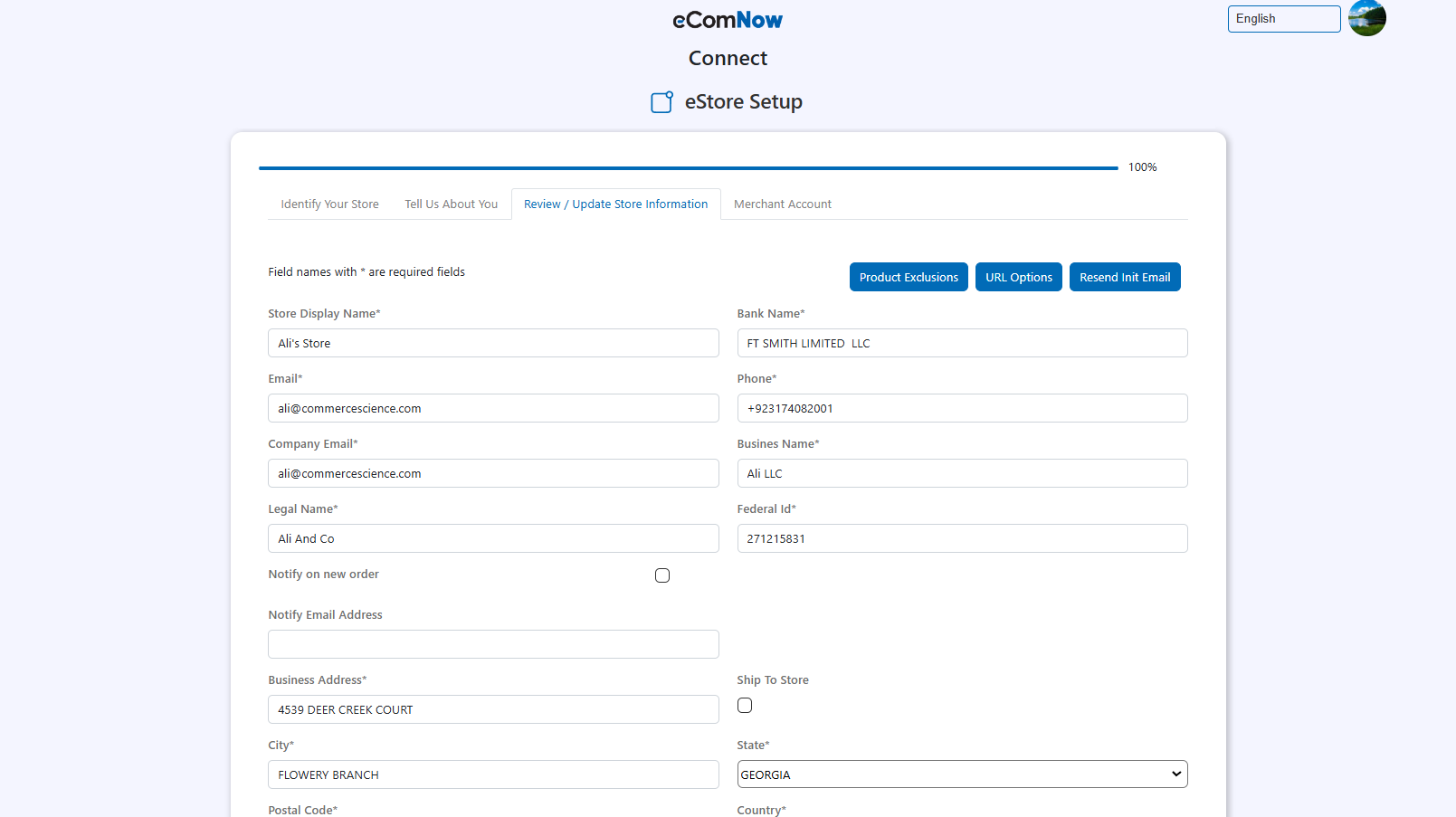This screenshot has height=817, width=1456.
Task: Open the user profile avatar
Action: point(1366,18)
